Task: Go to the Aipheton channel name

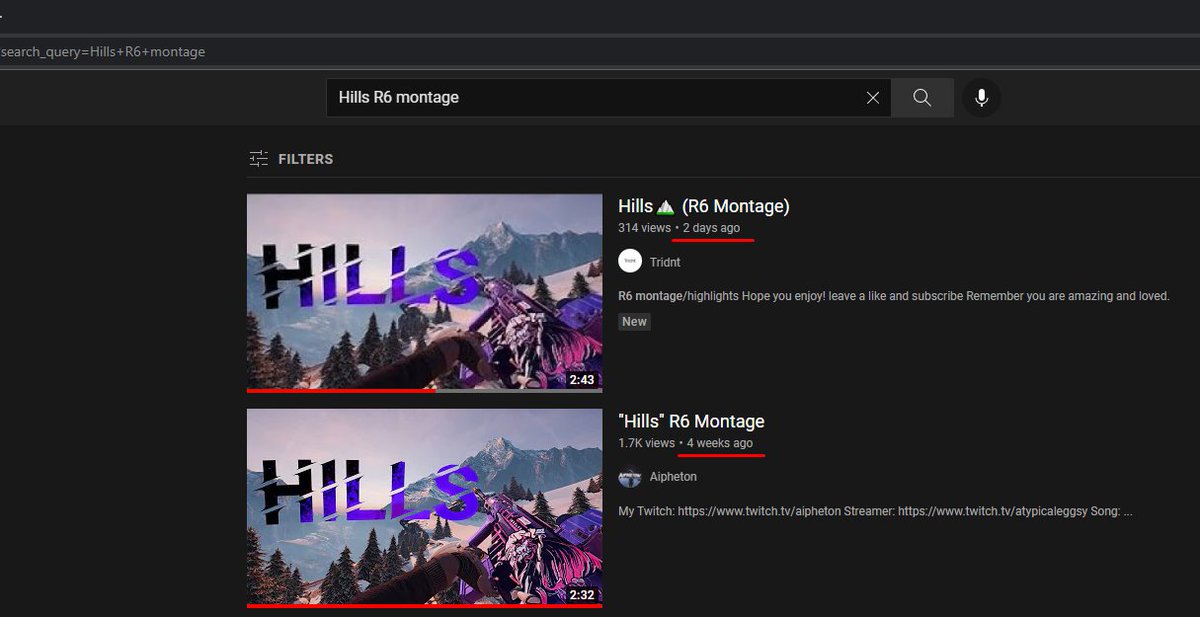Action: coord(673,477)
